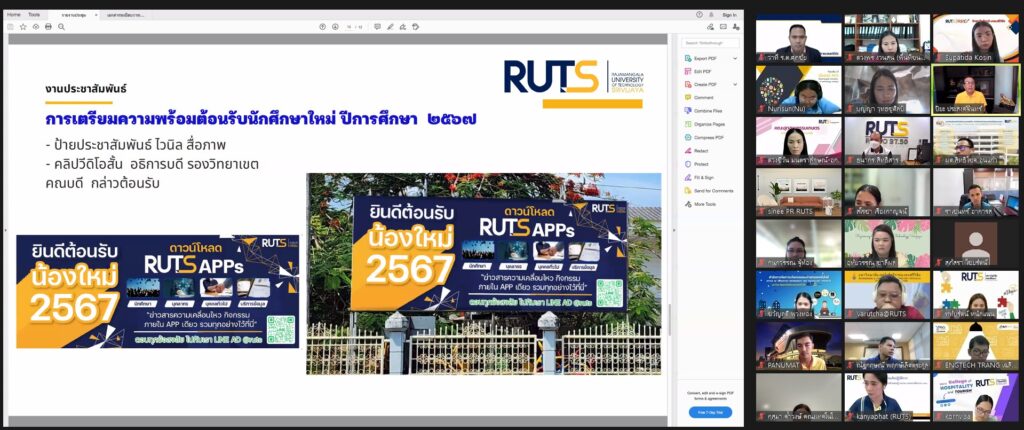The height and width of the screenshot is (430, 1024).
Task: Select the highlighted active speaker video tile
Action: pyautogui.click(x=975, y=90)
